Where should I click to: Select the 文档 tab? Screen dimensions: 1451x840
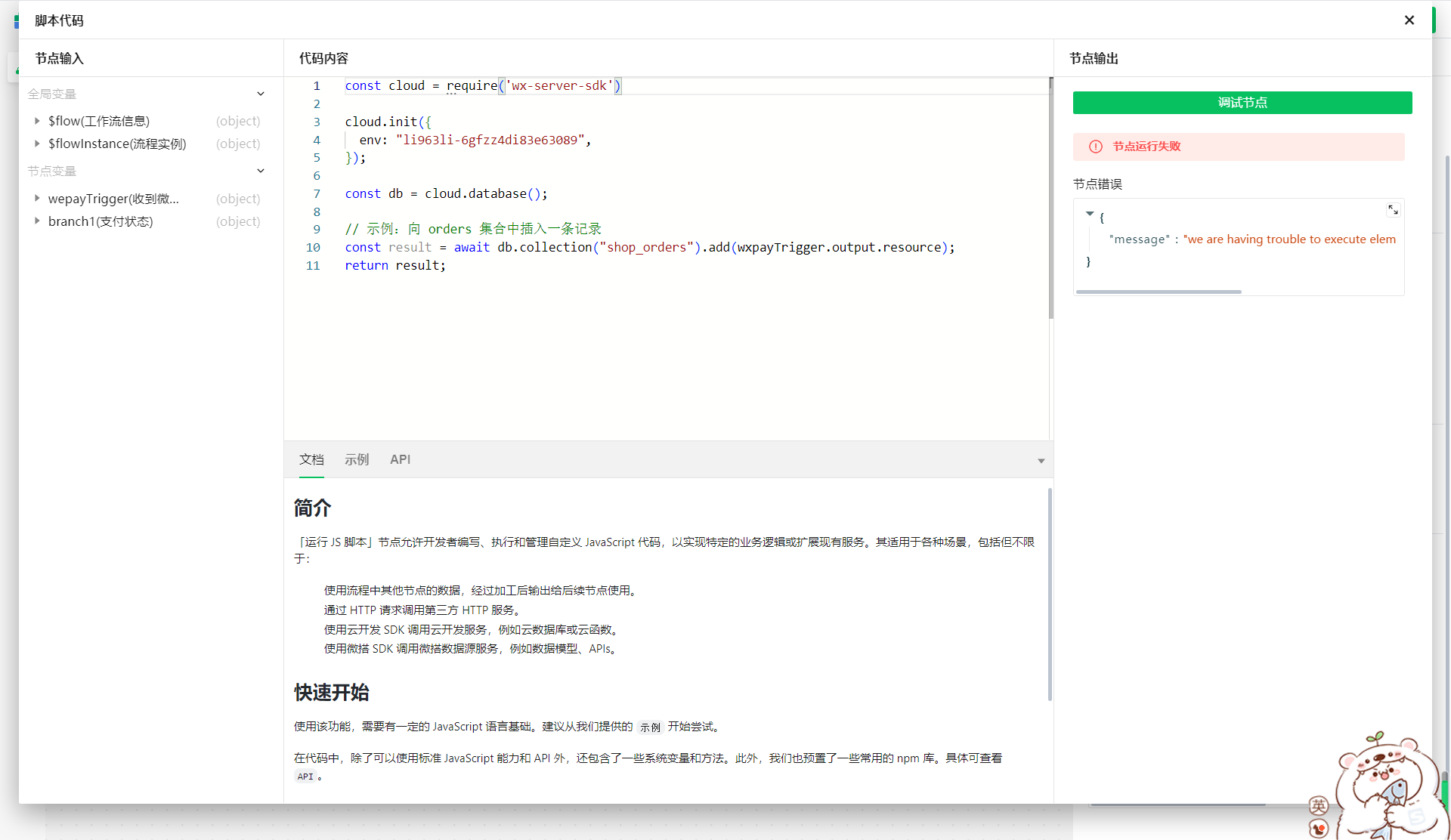pos(311,459)
